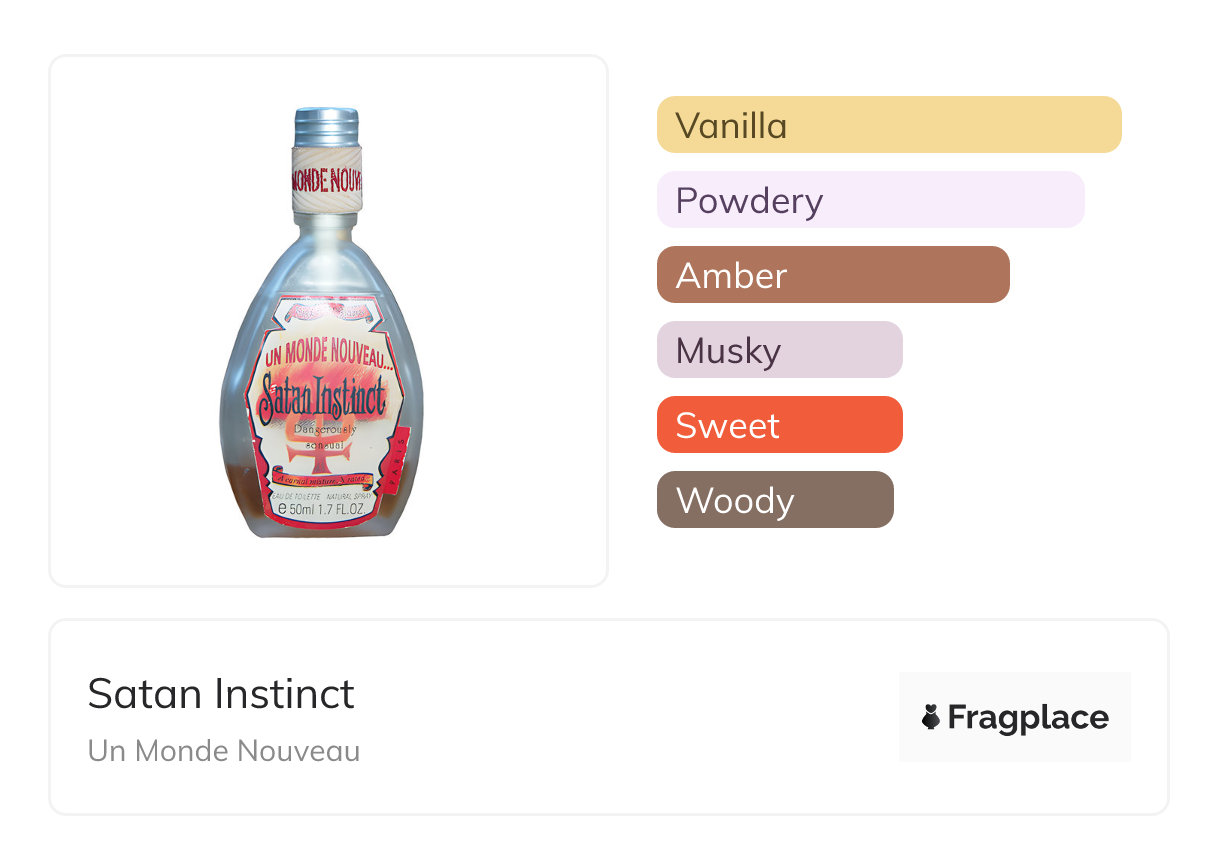
Task: Select the Woody accord bar
Action: point(774,500)
